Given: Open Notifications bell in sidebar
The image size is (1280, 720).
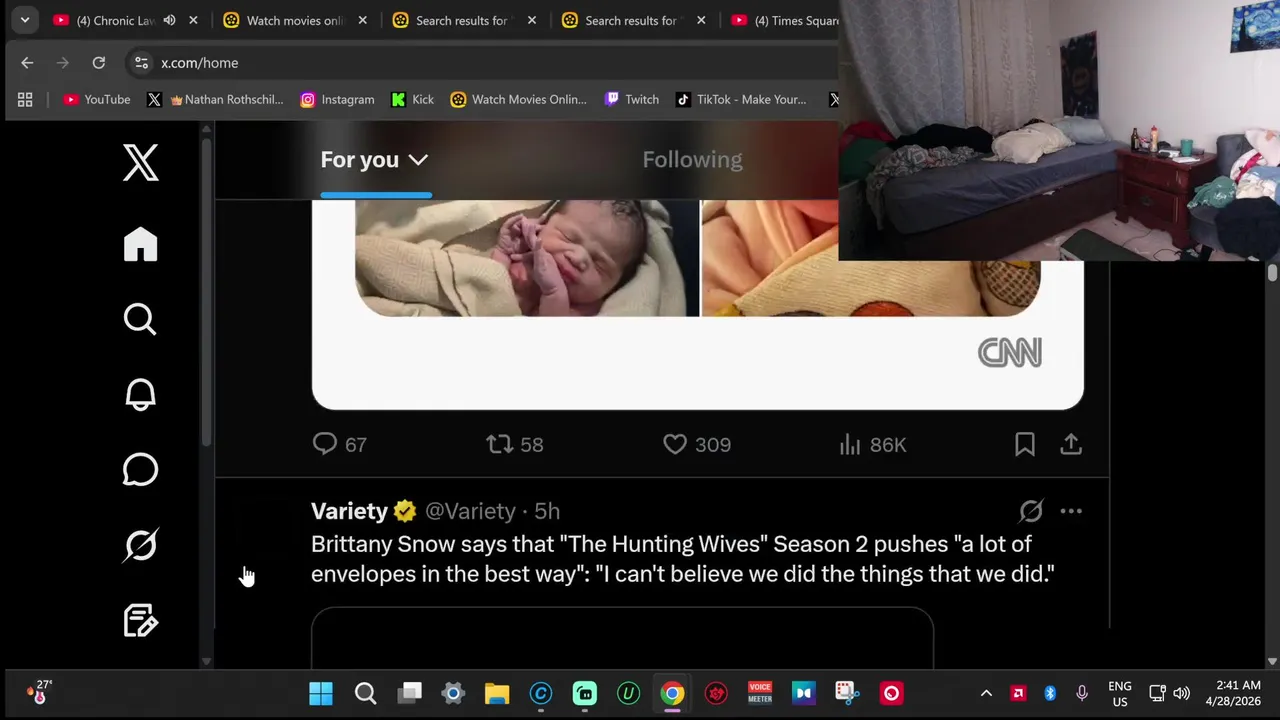Looking at the screenshot, I should click(140, 395).
